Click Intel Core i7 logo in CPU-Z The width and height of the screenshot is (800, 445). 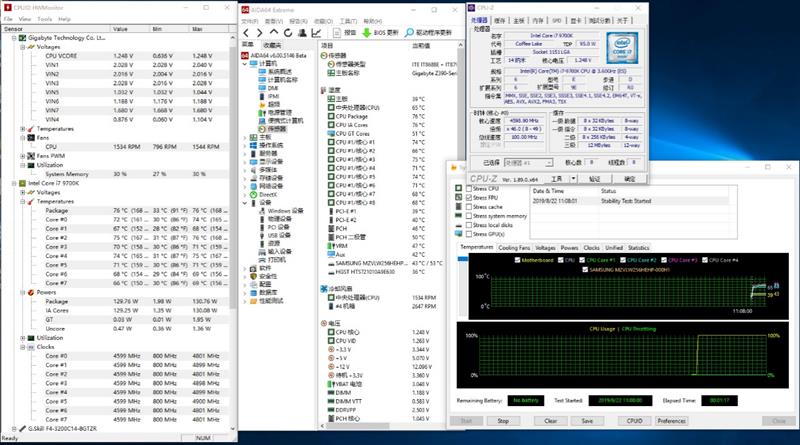pyautogui.click(x=622, y=48)
